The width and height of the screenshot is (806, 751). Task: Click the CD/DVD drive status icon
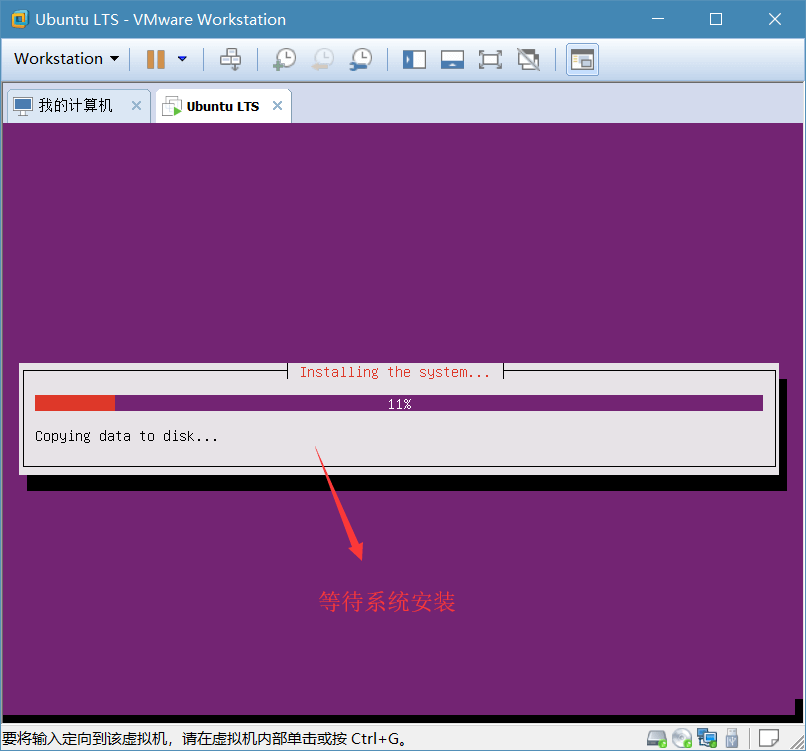(682, 739)
